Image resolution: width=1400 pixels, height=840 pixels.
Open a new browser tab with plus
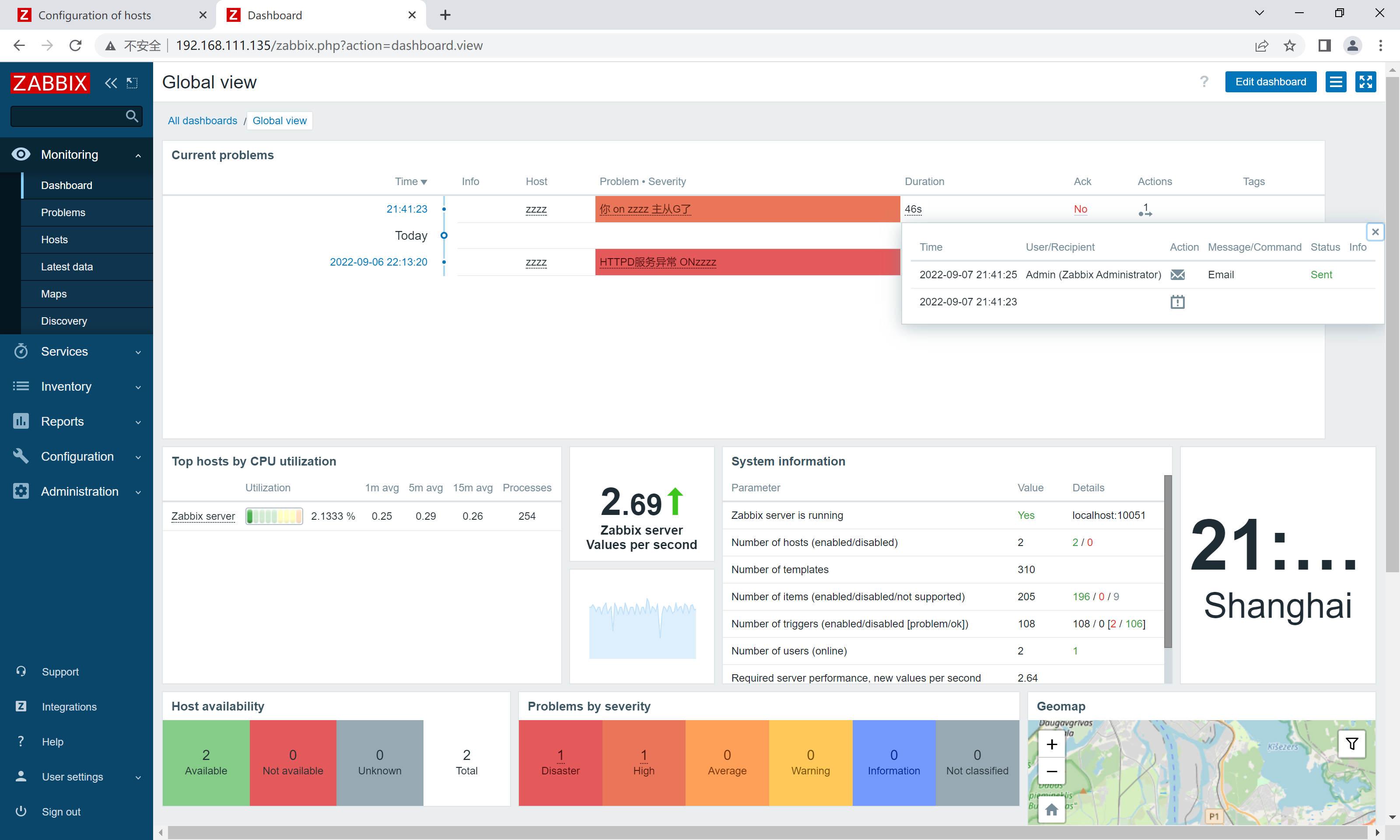pyautogui.click(x=445, y=15)
